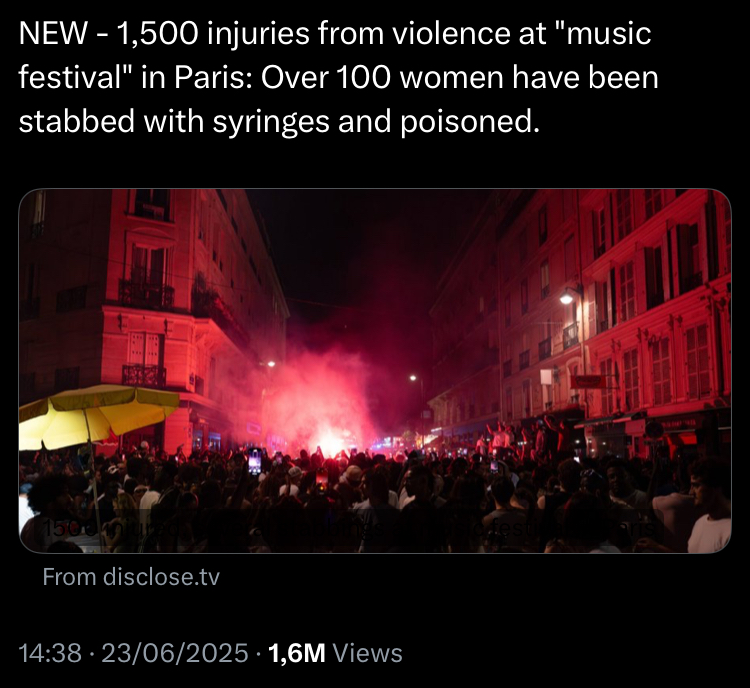The height and width of the screenshot is (688, 750).
Task: Click the 14:38 post time
Action: pos(50,653)
